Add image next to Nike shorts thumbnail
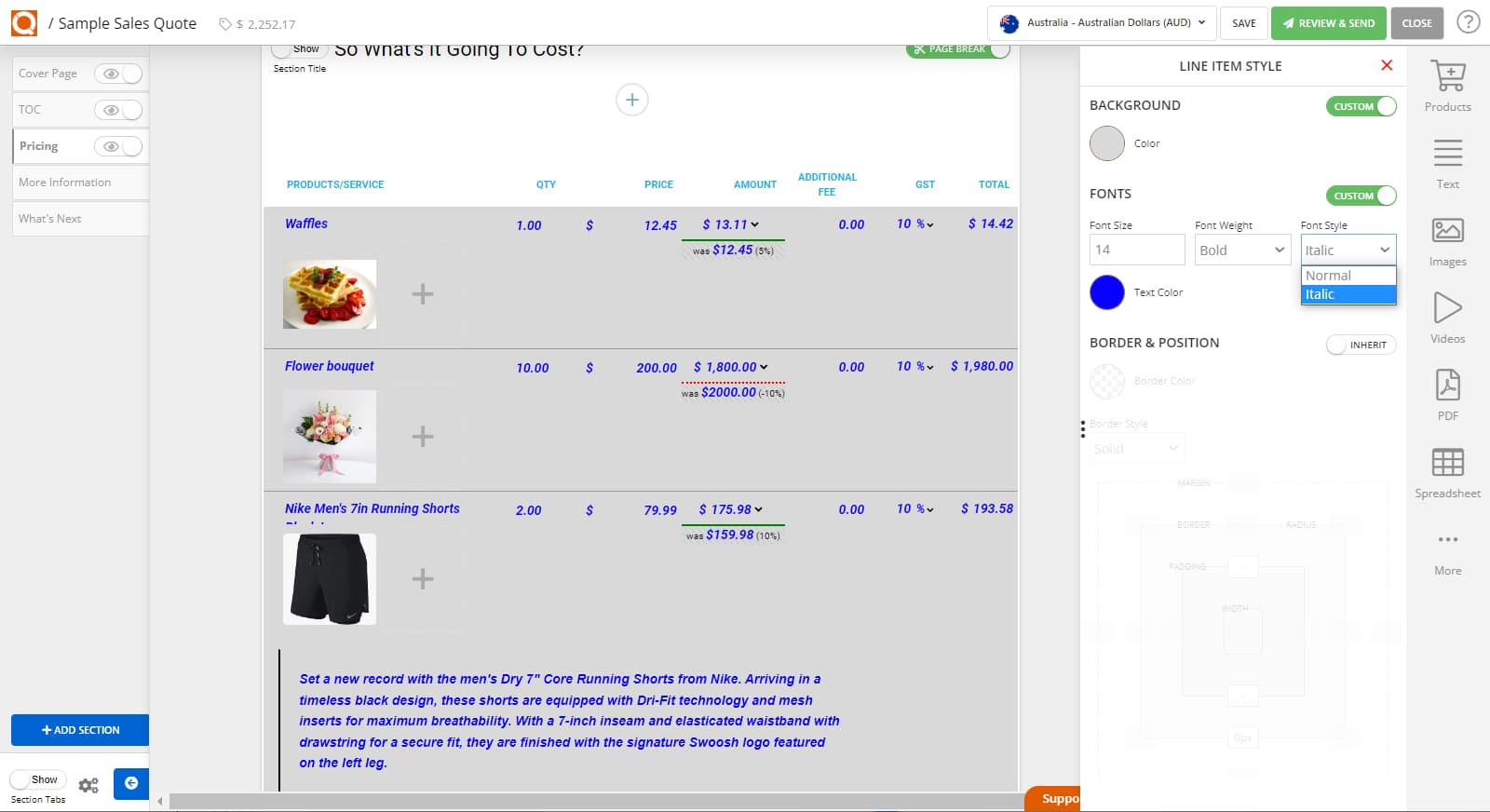This screenshot has height=812, width=1490. [x=423, y=579]
